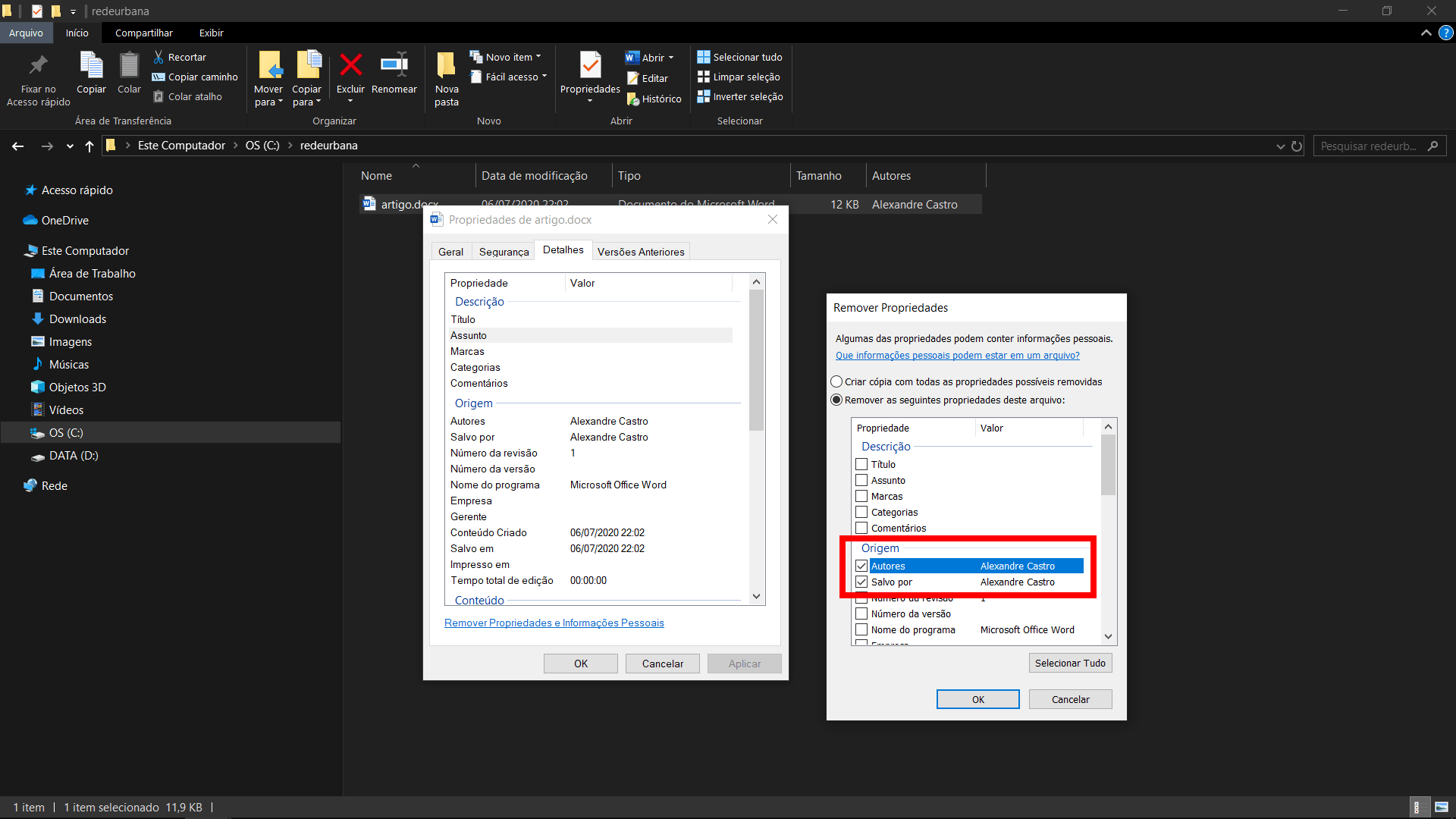Select 'Criar cópia' radio option
This screenshot has height=819, width=1456.
click(836, 382)
